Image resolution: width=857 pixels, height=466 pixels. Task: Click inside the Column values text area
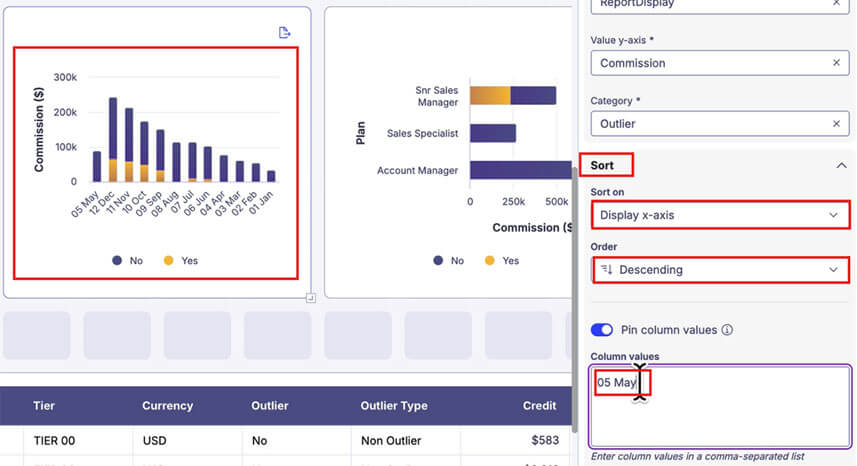[720, 406]
